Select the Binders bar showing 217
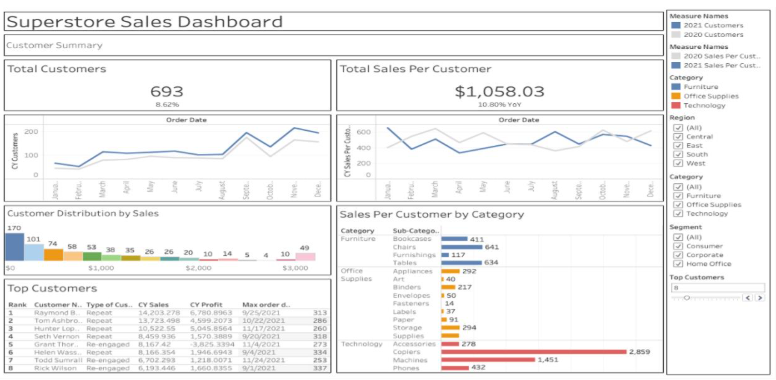776x380 pixels. click(x=448, y=287)
